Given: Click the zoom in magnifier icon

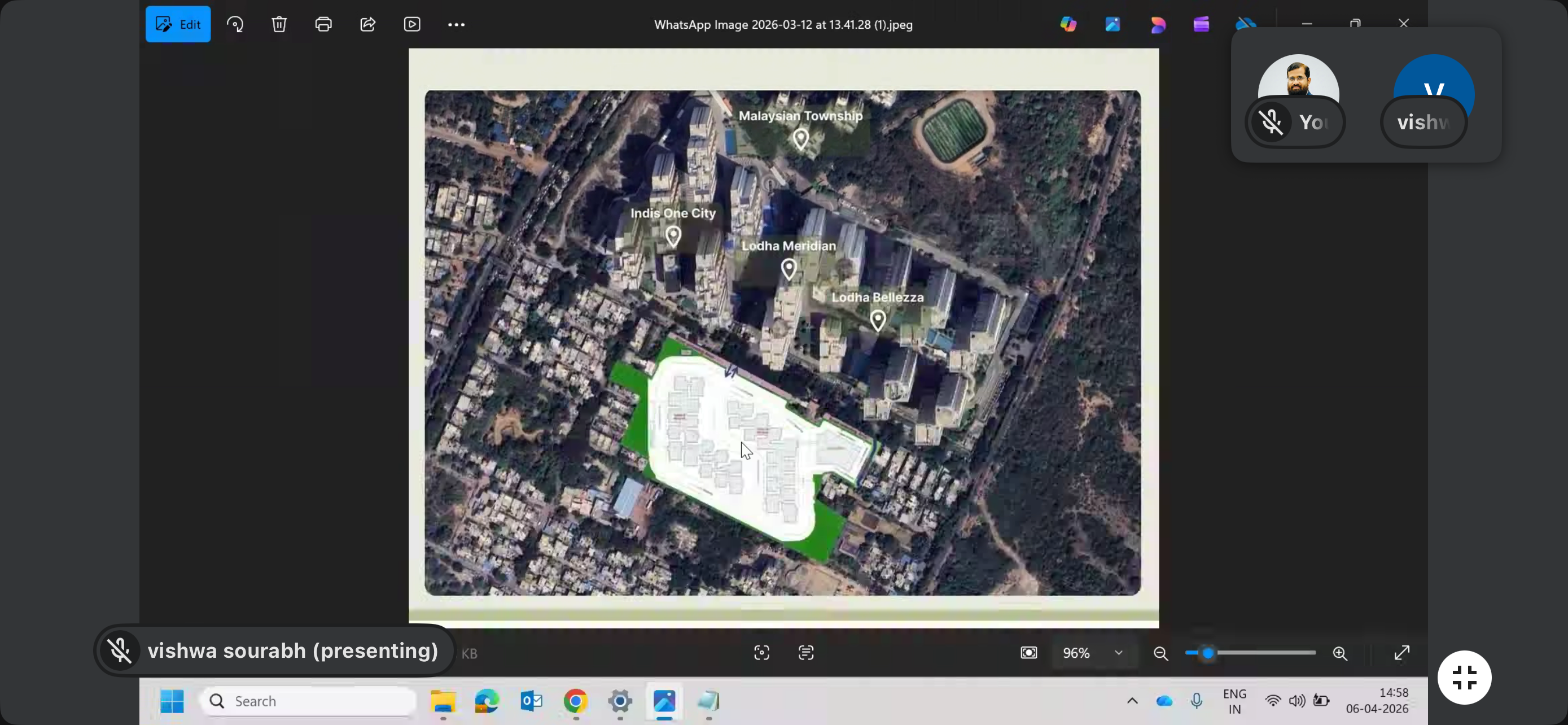Looking at the screenshot, I should coord(1340,653).
